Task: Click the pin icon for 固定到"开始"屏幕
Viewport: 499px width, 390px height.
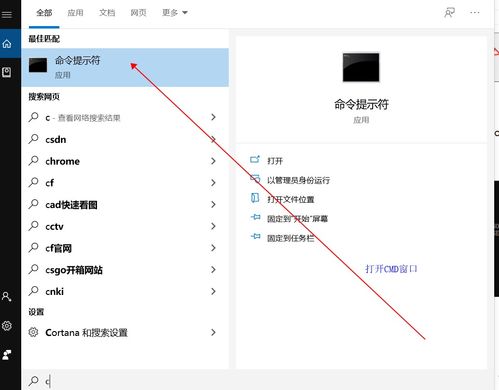Action: [255, 217]
